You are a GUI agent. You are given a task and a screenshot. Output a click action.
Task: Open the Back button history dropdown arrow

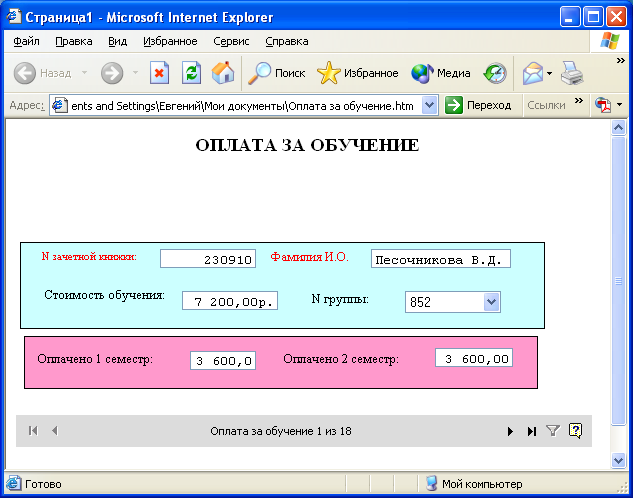pos(84,73)
